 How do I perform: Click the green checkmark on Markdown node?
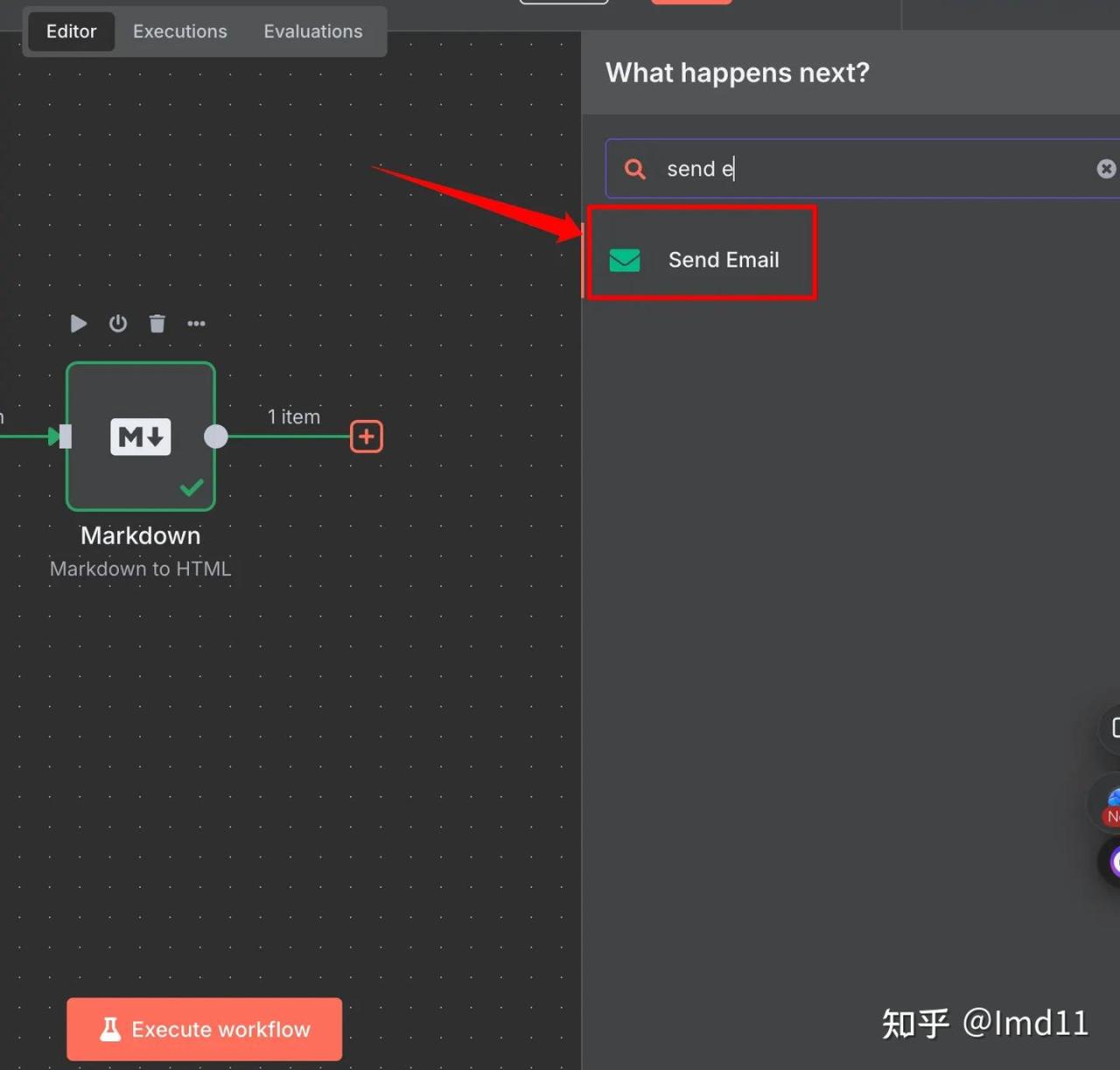click(192, 487)
